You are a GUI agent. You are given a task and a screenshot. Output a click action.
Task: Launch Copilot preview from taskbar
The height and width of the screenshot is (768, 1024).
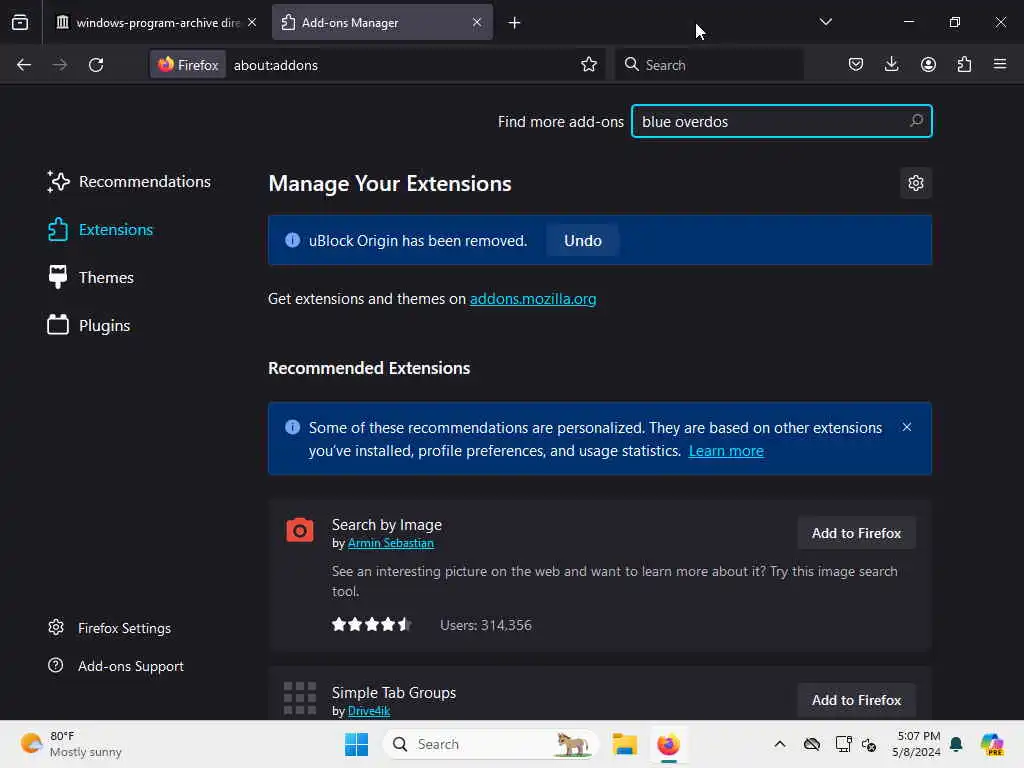tap(992, 744)
